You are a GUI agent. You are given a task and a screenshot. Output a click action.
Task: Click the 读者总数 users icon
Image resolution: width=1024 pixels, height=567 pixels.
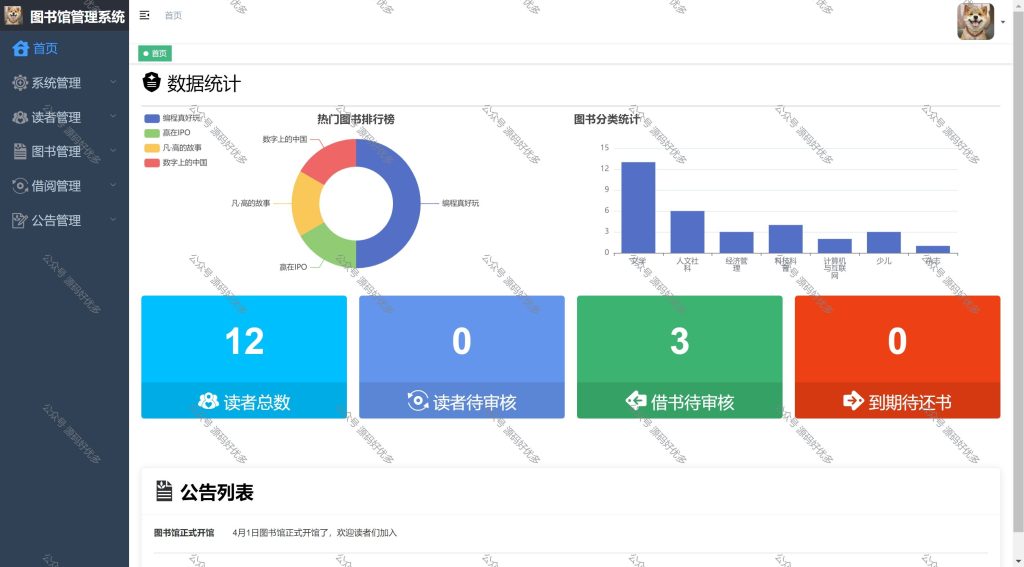click(x=208, y=401)
